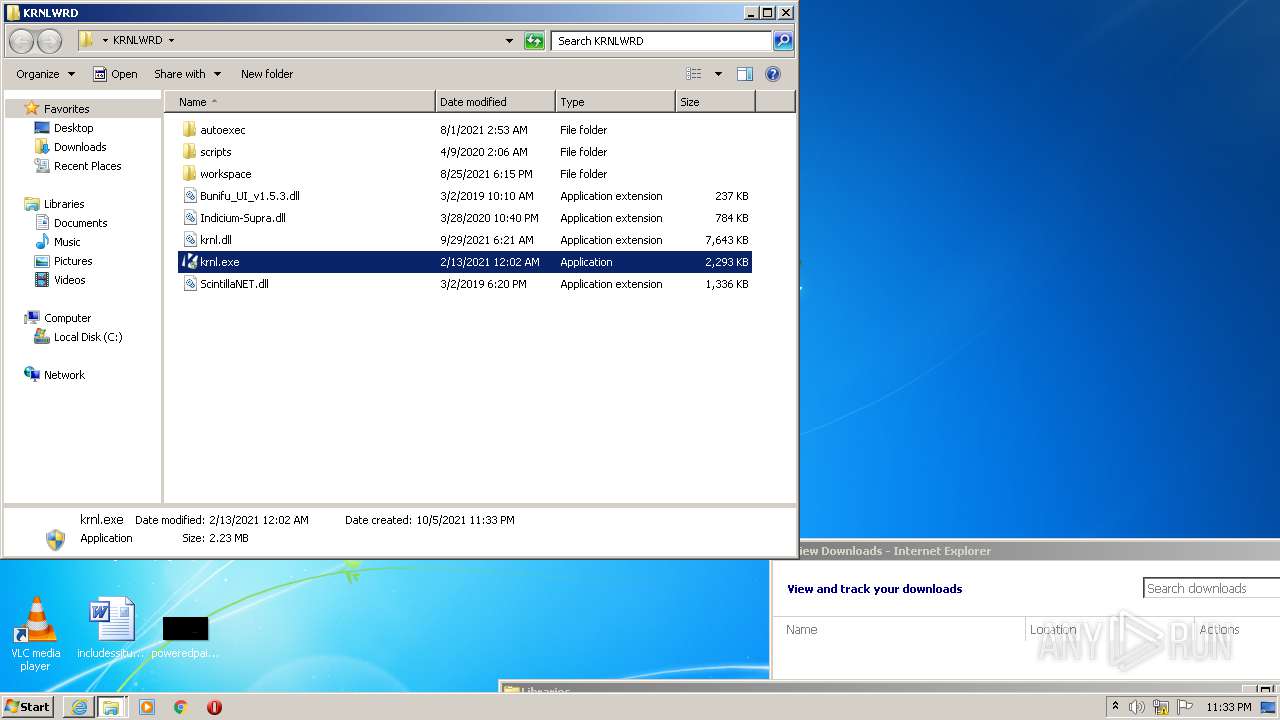Select the Indicium-Supra.dll file icon
The width and height of the screenshot is (1280, 720).
(190, 218)
